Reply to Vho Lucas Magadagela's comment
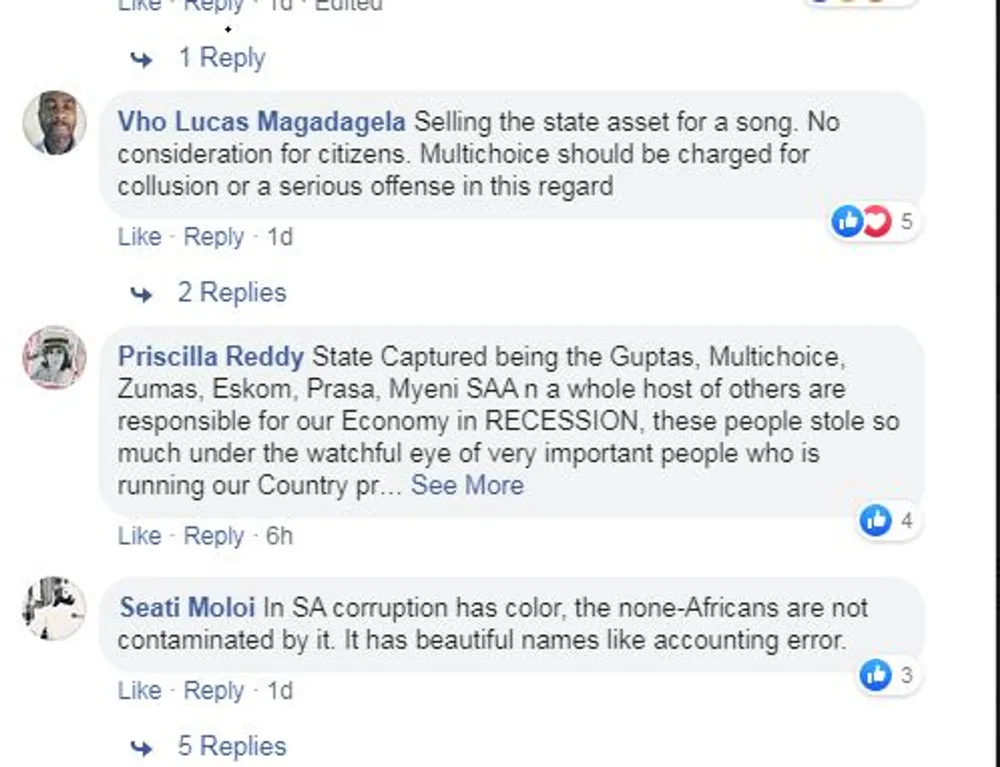 (214, 237)
